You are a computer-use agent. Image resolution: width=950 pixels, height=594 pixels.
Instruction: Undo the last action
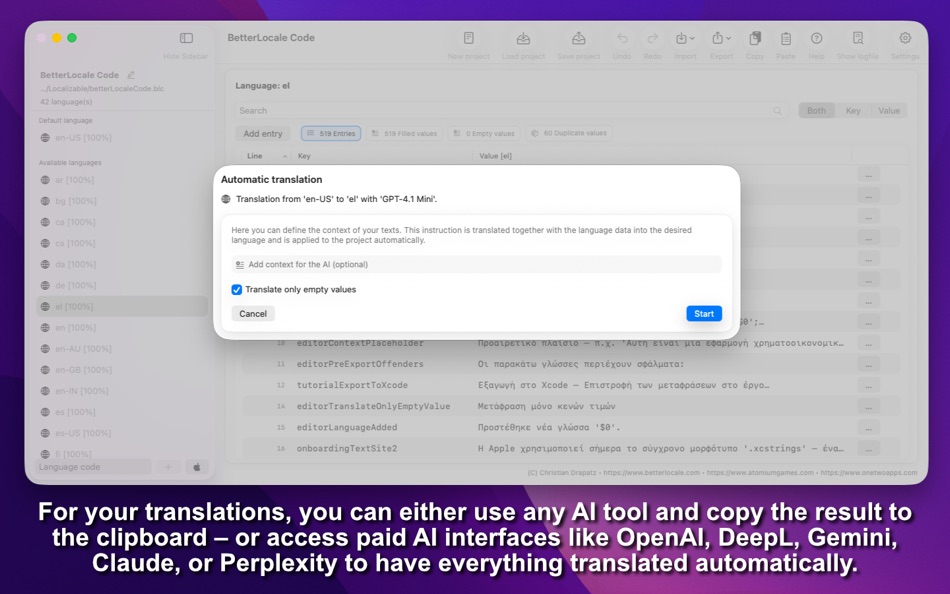click(622, 40)
